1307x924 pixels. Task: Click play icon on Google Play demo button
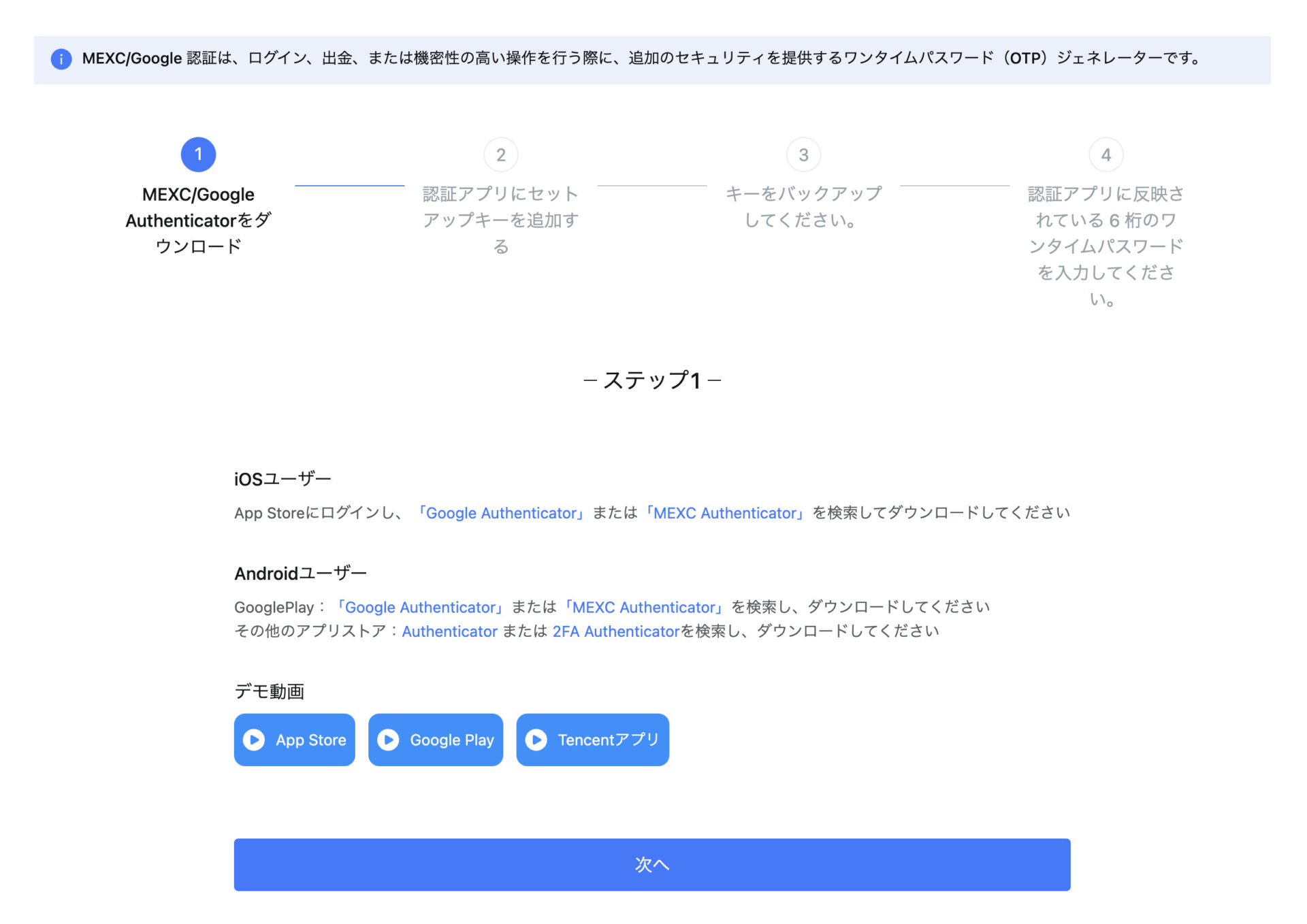(388, 740)
